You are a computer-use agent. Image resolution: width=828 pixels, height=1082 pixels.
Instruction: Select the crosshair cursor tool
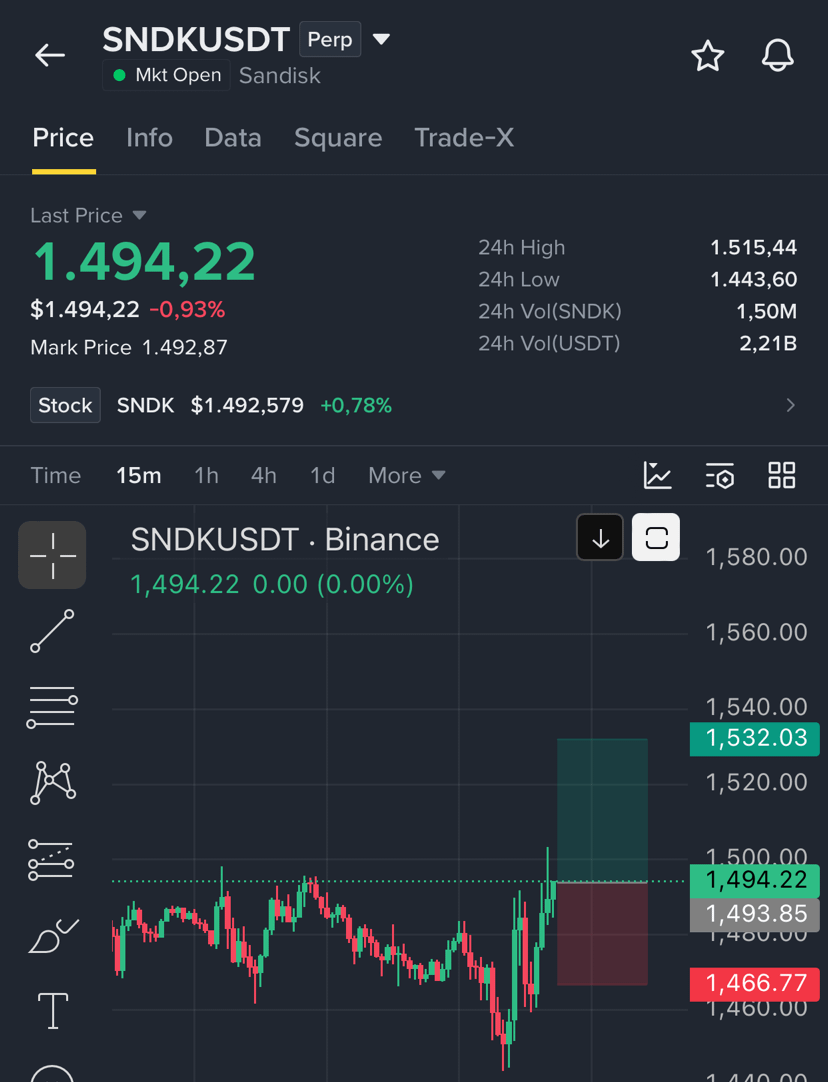(x=52, y=555)
